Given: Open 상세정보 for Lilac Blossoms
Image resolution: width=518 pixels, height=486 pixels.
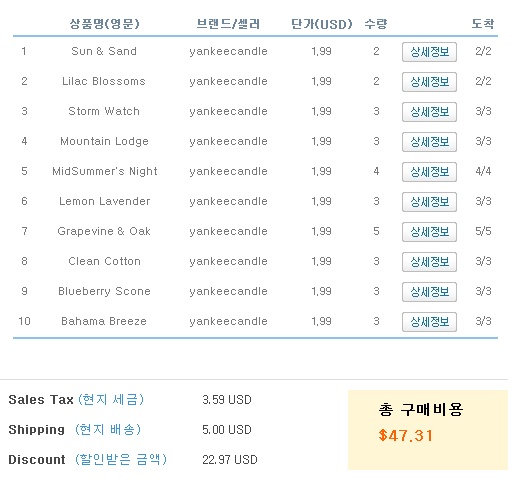Looking at the screenshot, I should point(429,82).
